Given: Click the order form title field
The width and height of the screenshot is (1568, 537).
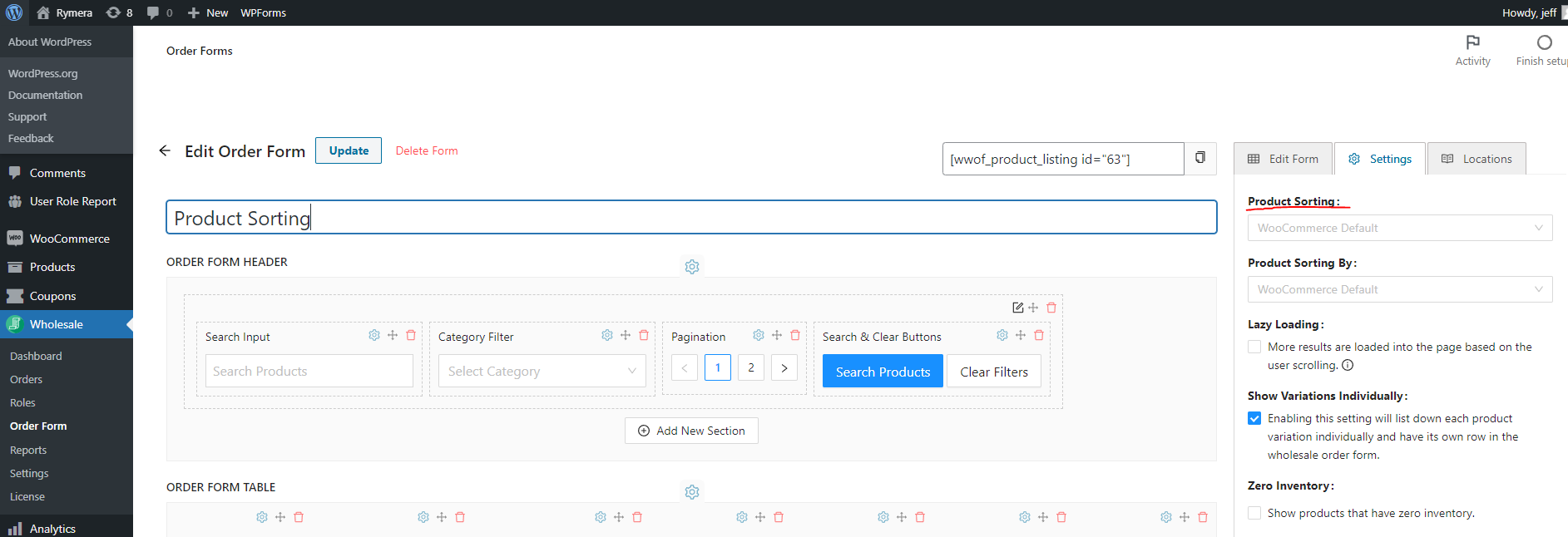Looking at the screenshot, I should [x=690, y=218].
